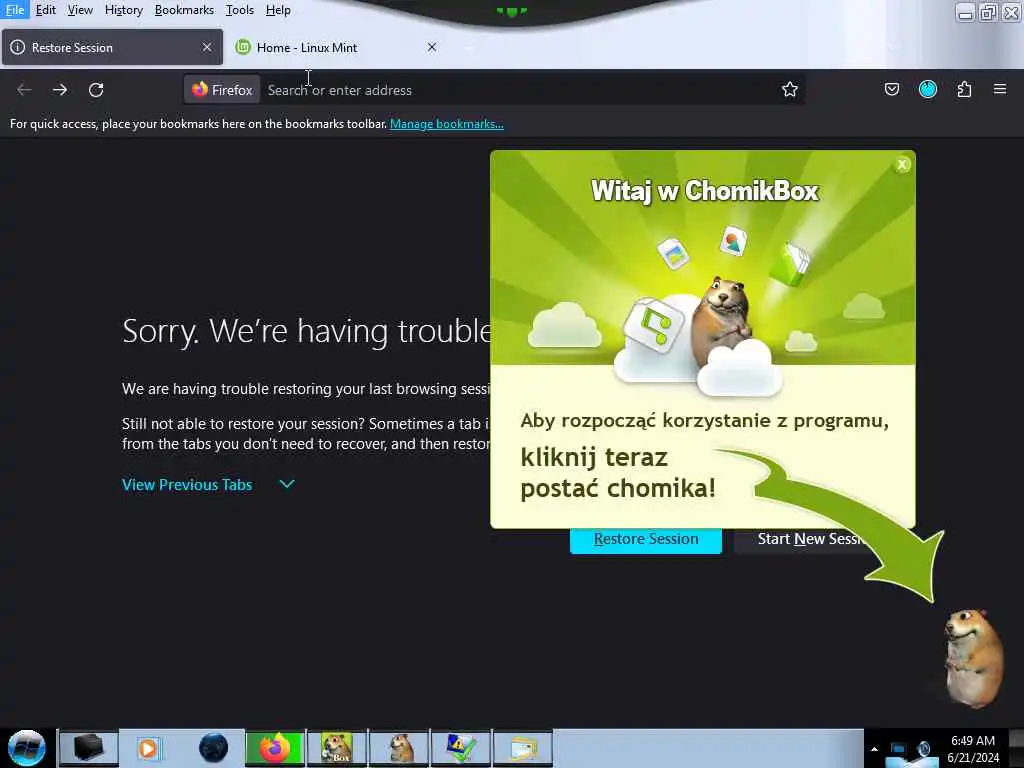Close the Home - Linux Mint tab
The width and height of the screenshot is (1024, 768).
coord(432,47)
